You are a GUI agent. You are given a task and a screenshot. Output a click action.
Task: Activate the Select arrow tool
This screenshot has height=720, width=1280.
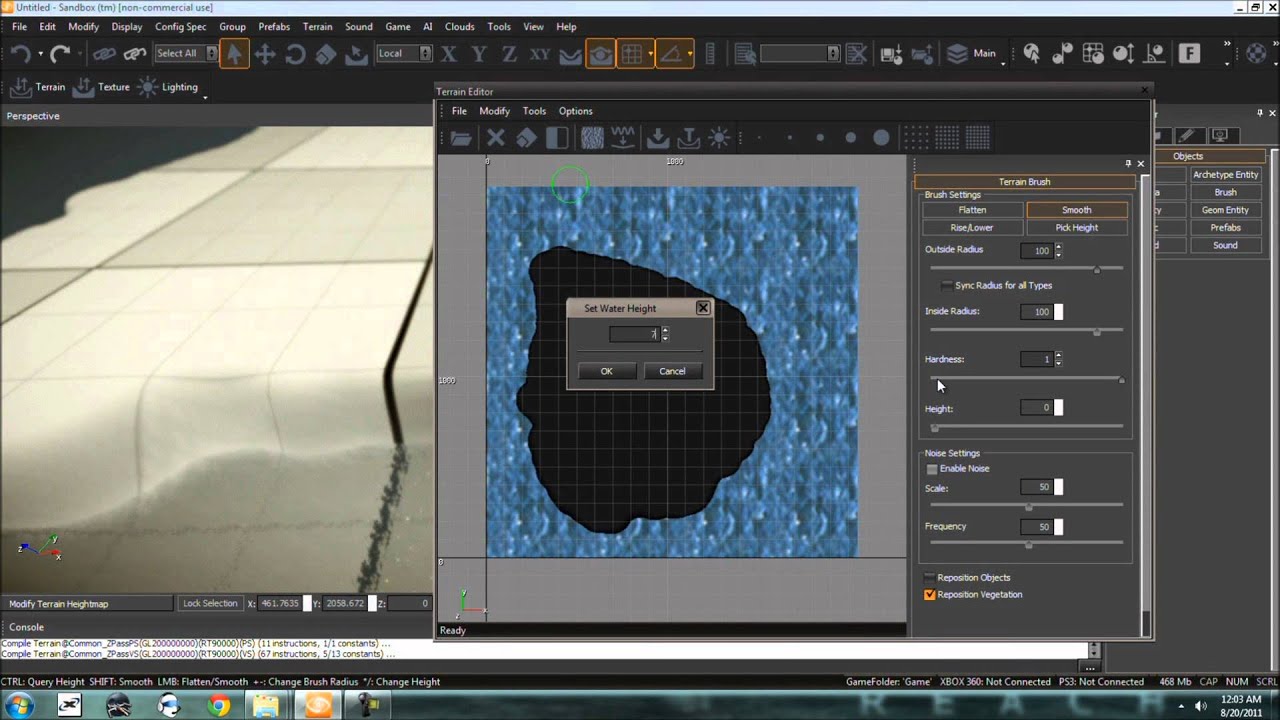pos(234,54)
